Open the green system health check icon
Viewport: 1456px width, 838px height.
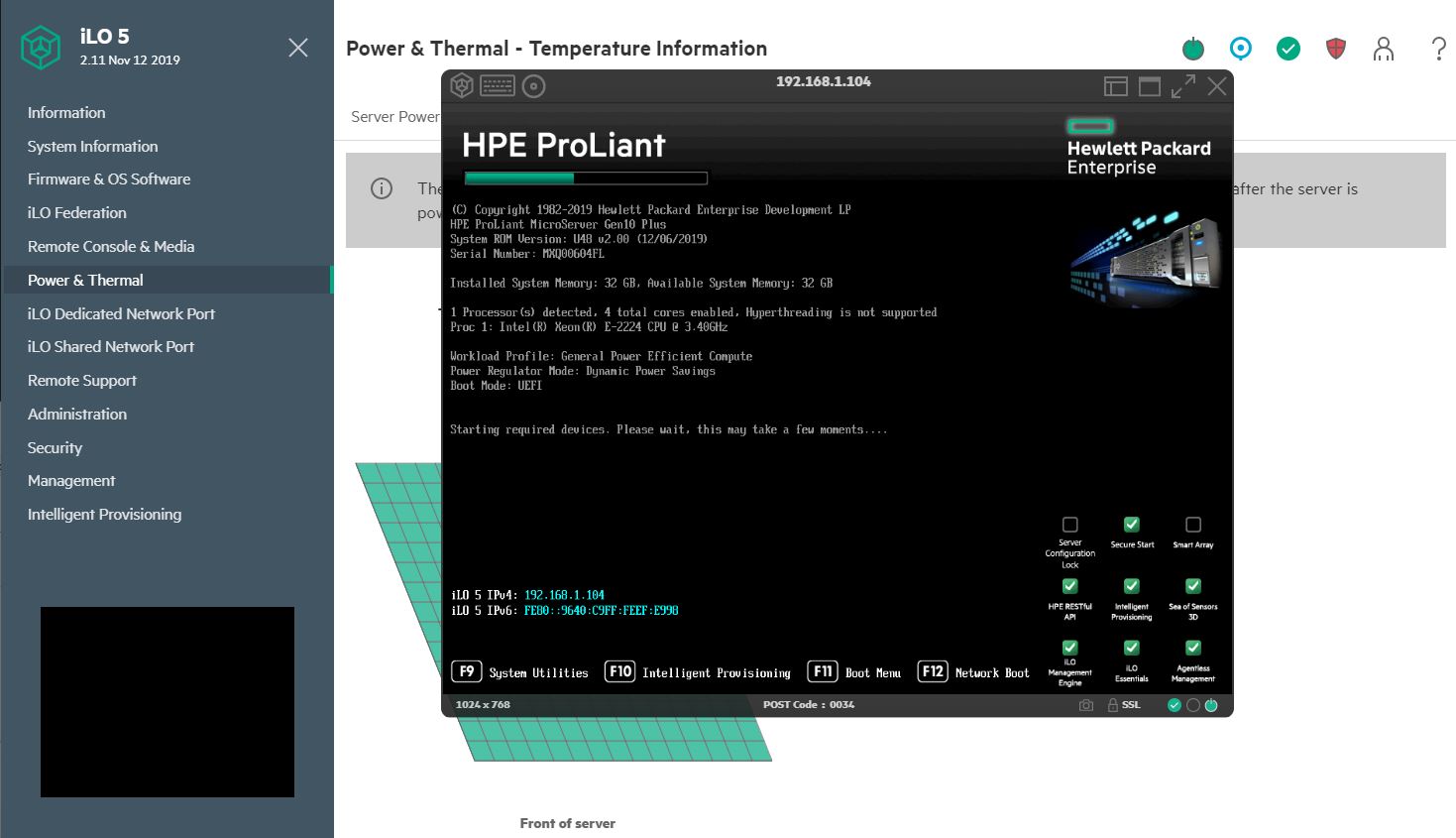[1288, 49]
